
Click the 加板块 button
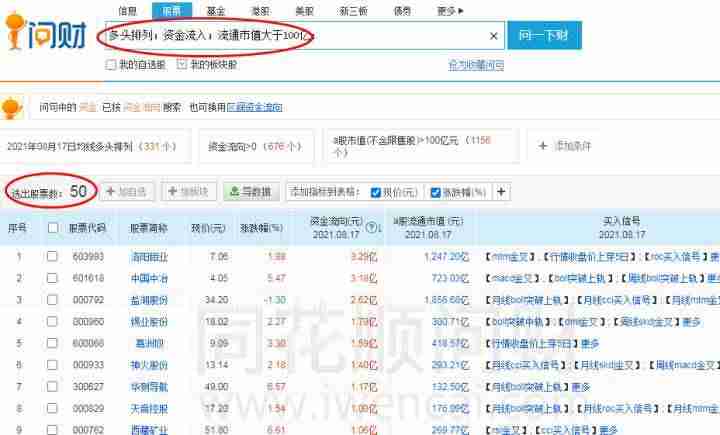tap(189, 192)
